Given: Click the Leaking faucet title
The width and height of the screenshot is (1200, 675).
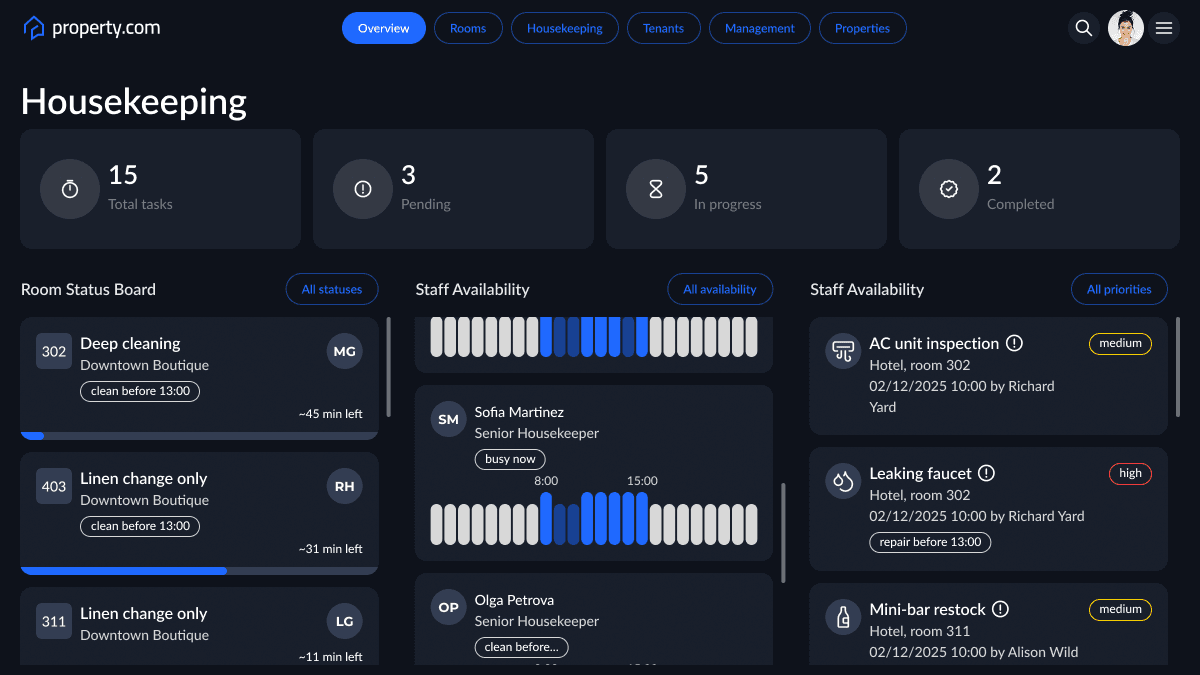Looking at the screenshot, I should pos(920,473).
